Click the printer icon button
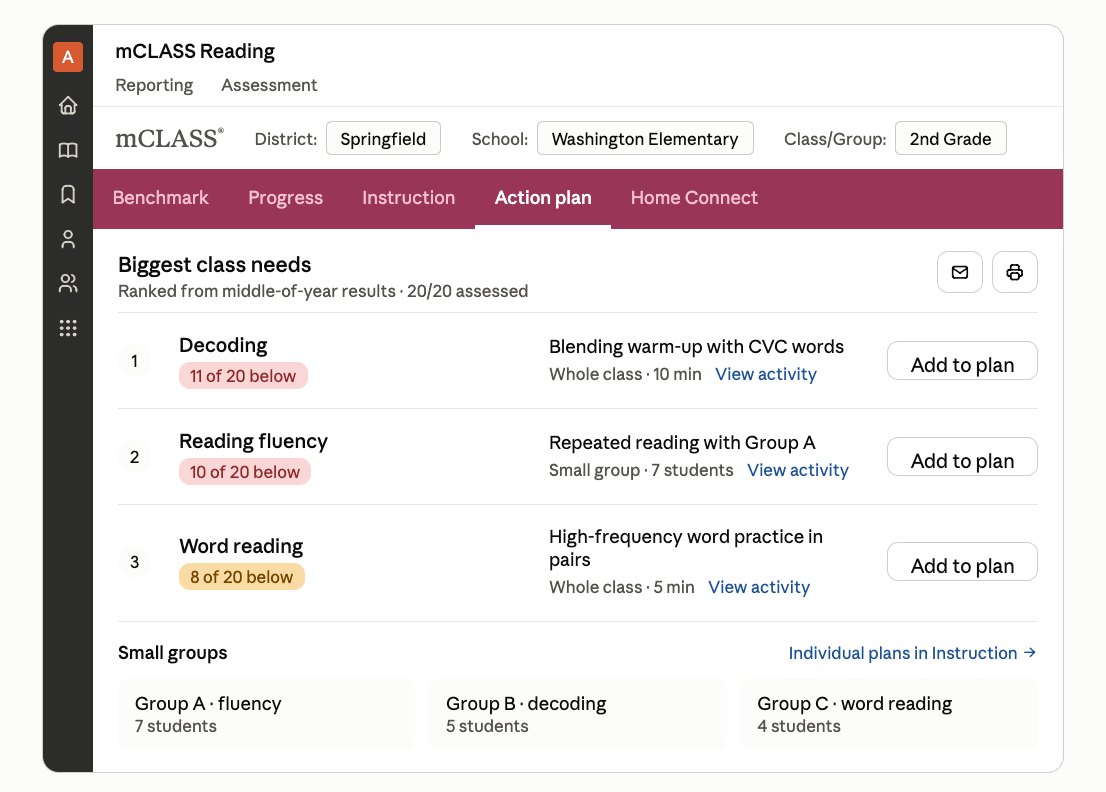This screenshot has height=792, width=1106. coord(1014,272)
